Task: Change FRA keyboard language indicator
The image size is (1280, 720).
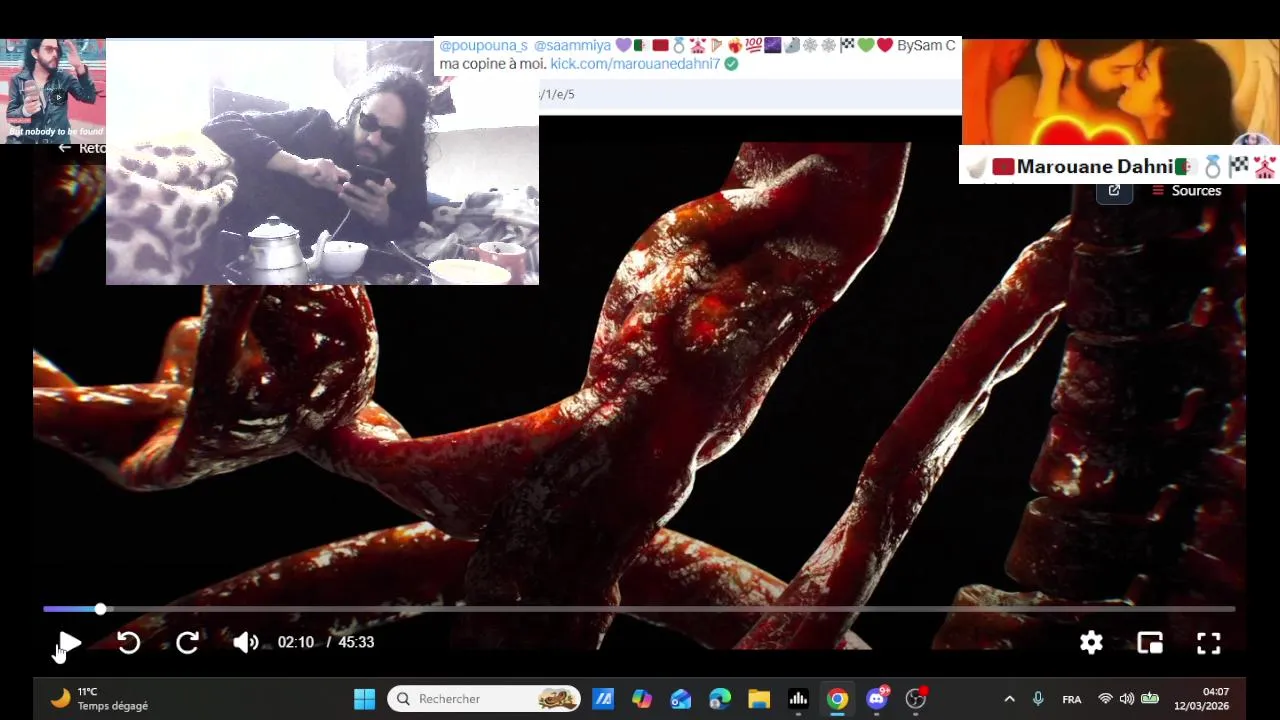Action: [1072, 699]
